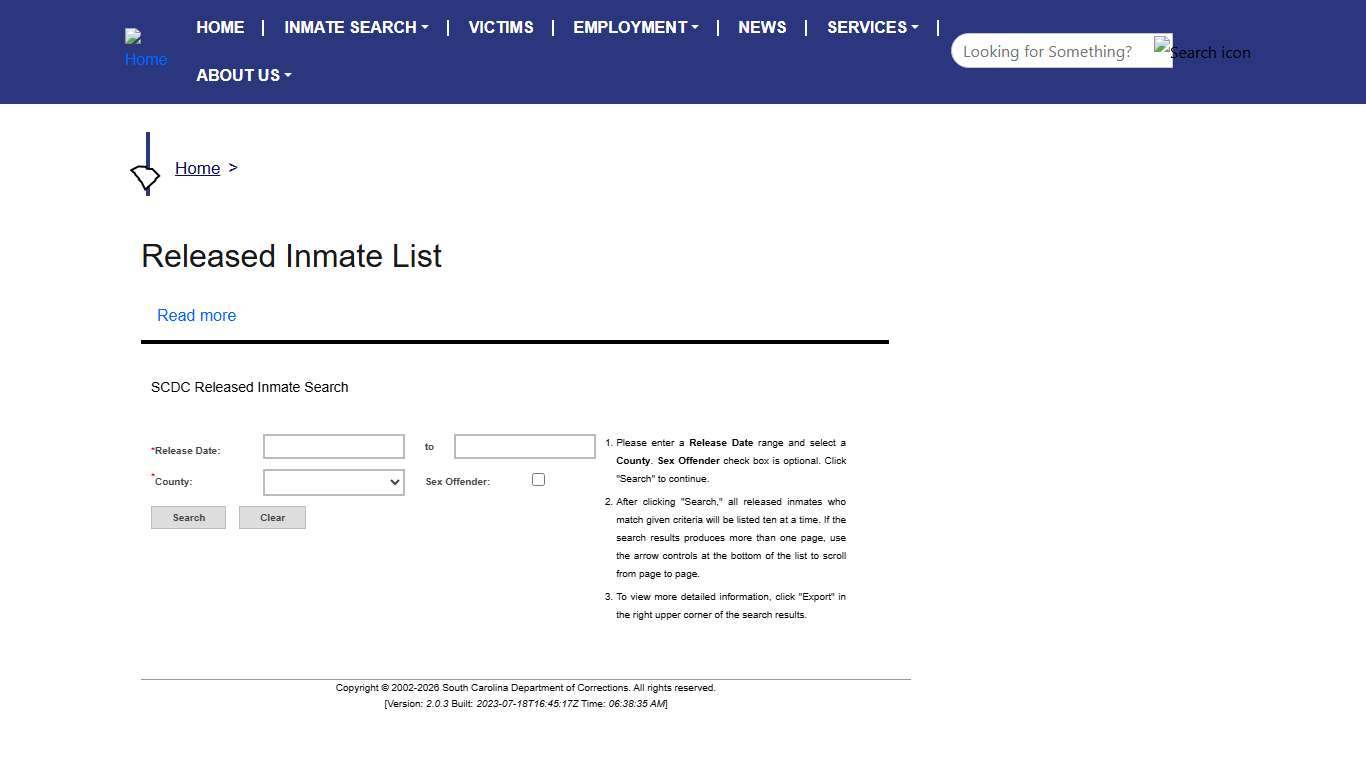
Task: Click the palmetto breadcrumb icon
Action: pos(146,177)
